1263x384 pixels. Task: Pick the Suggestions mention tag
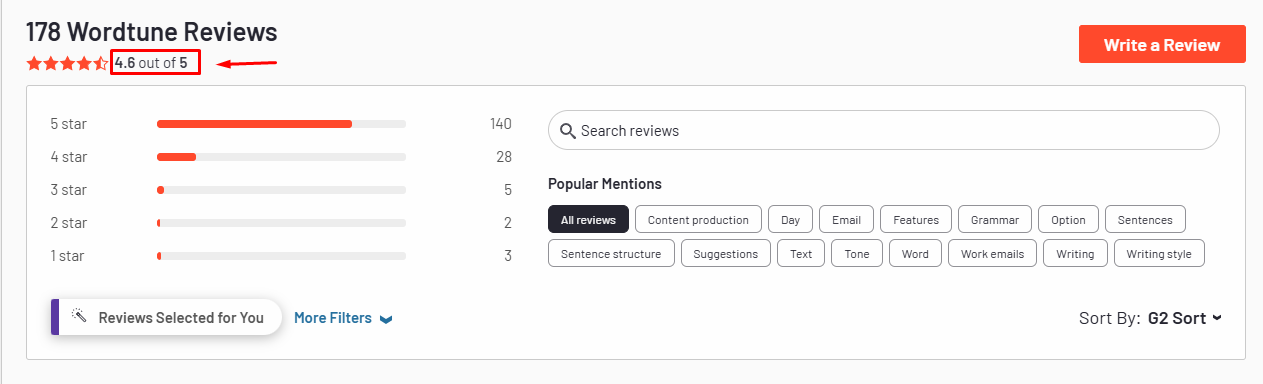(726, 253)
